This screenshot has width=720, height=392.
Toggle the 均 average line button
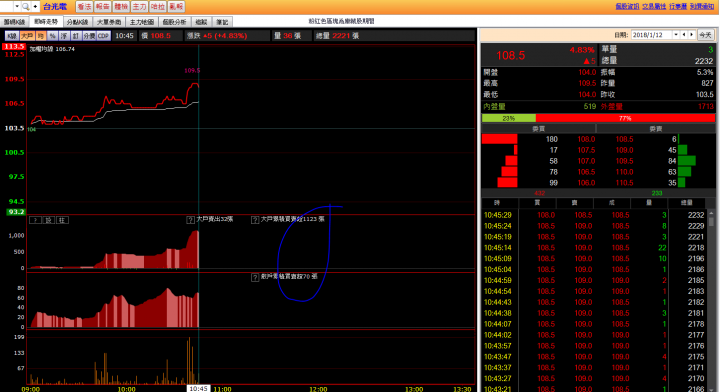41,36
